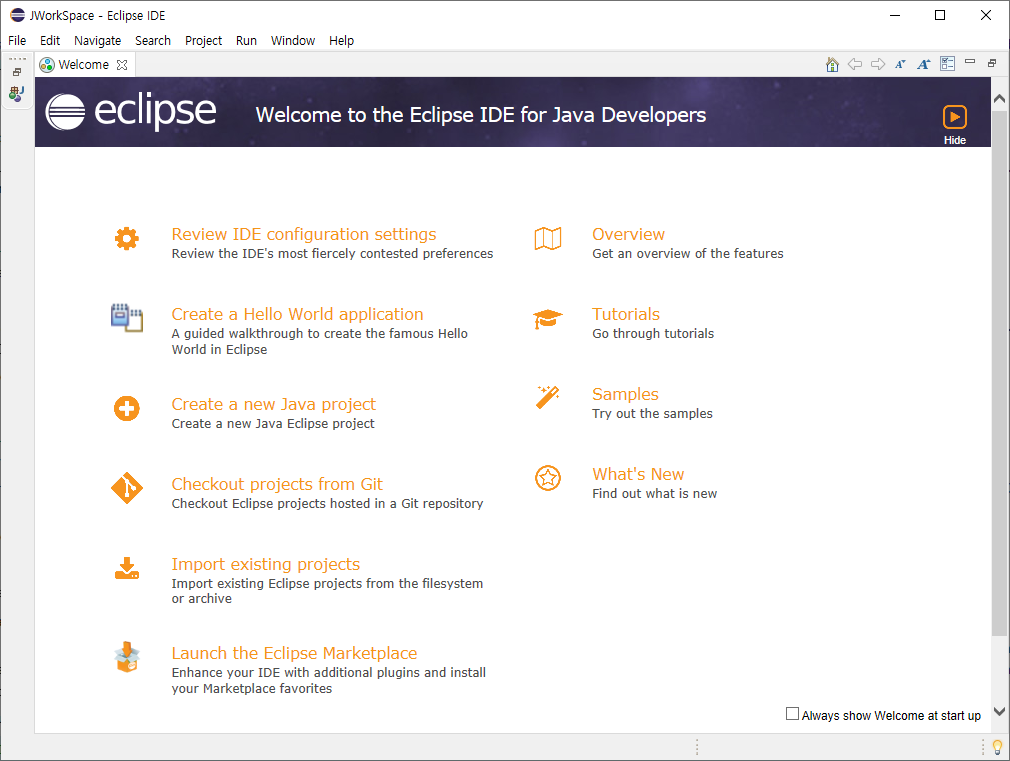Open the customize page layout icon
This screenshot has width=1010, height=761.
click(948, 64)
